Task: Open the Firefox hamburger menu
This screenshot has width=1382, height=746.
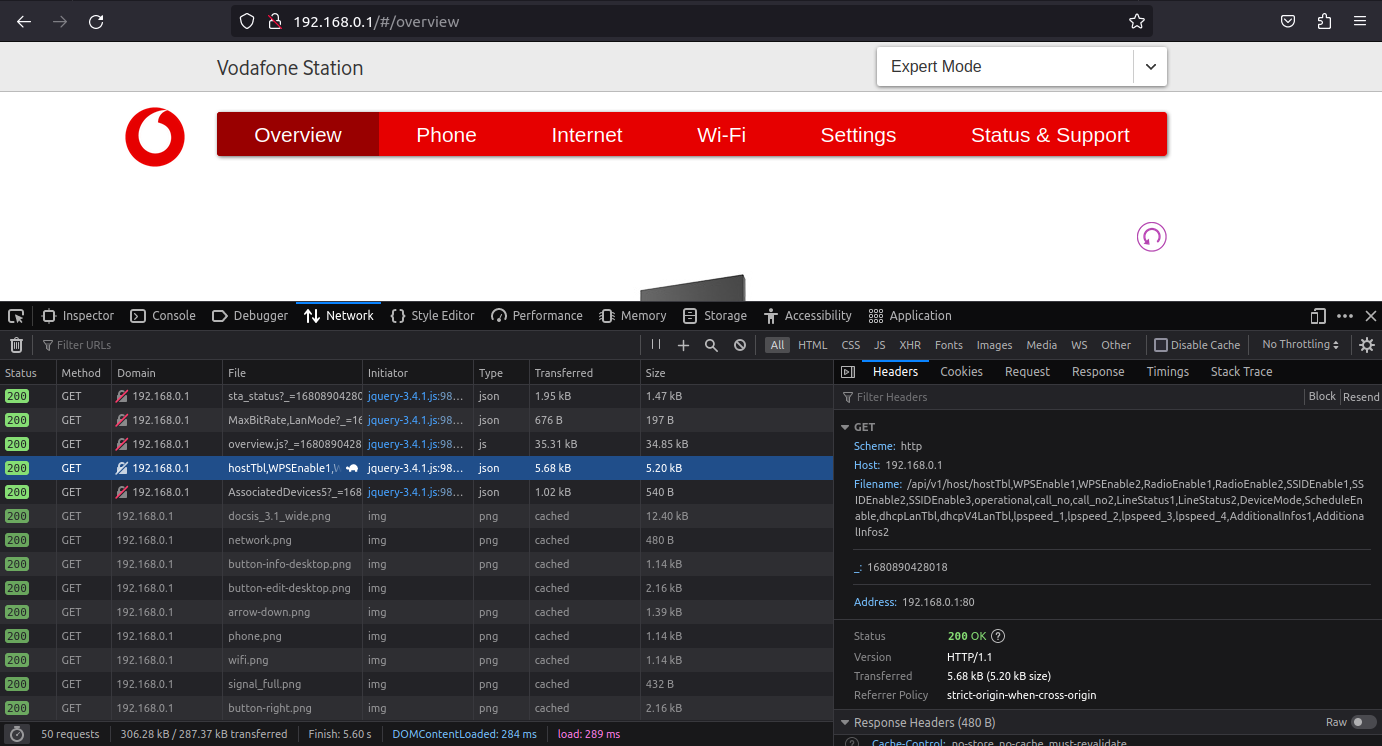Action: tap(1359, 21)
